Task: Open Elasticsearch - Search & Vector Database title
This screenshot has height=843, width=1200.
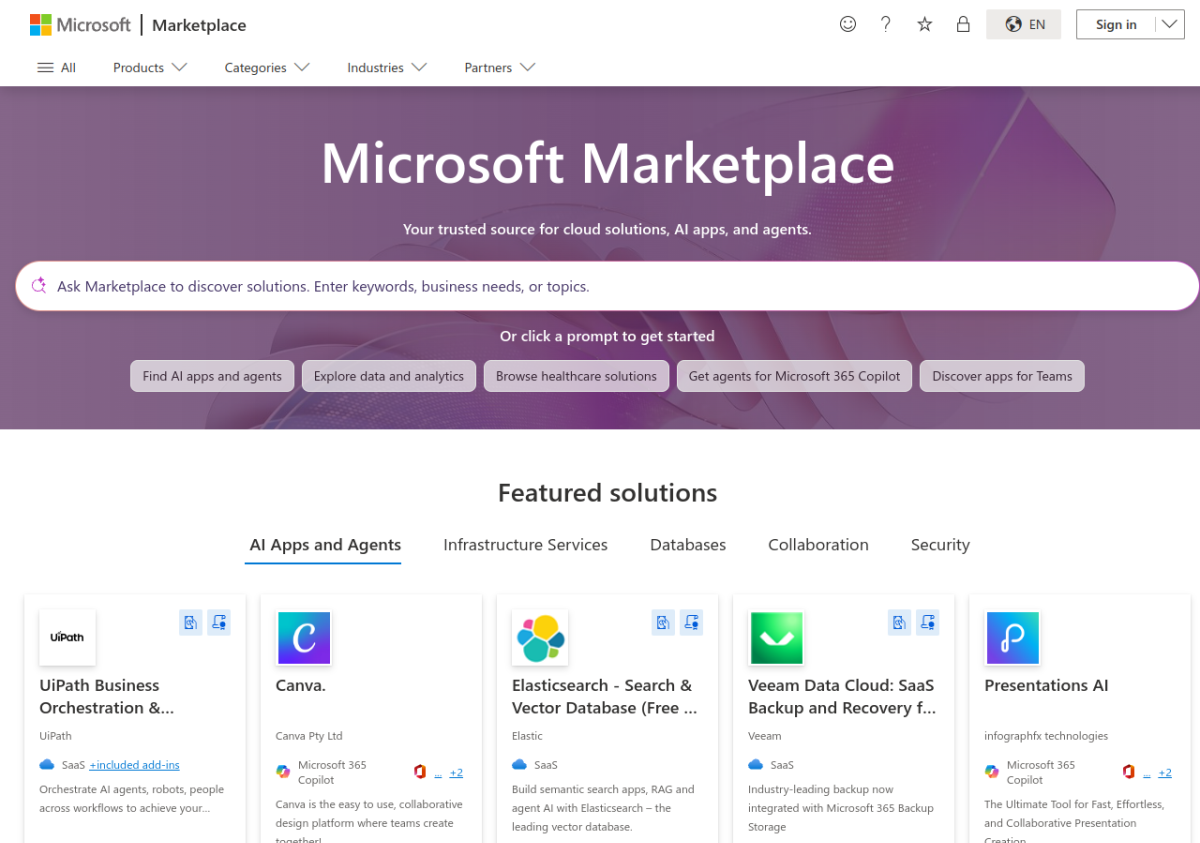Action: click(x=604, y=696)
